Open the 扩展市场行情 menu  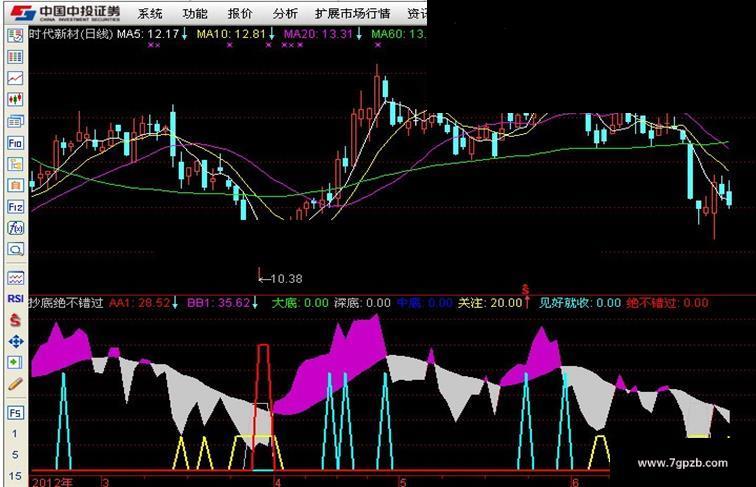point(352,14)
